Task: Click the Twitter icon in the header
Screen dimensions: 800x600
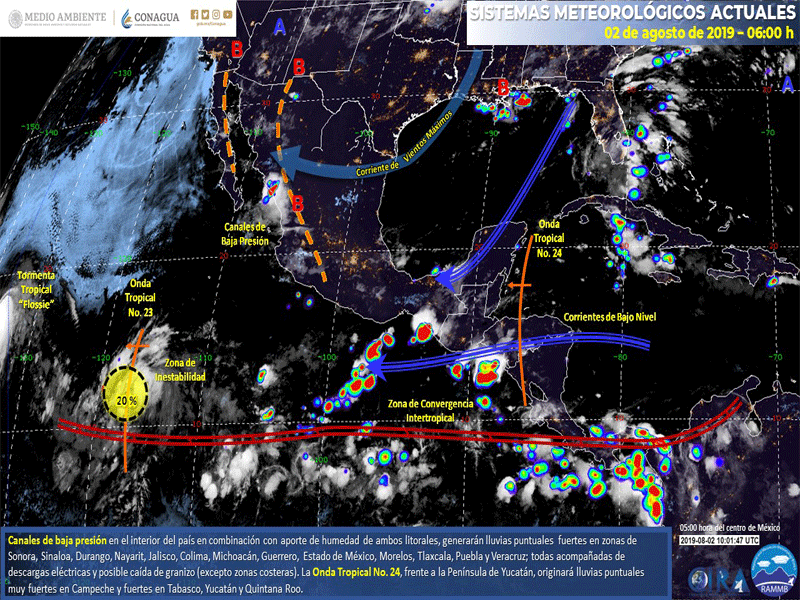Action: pos(205,13)
